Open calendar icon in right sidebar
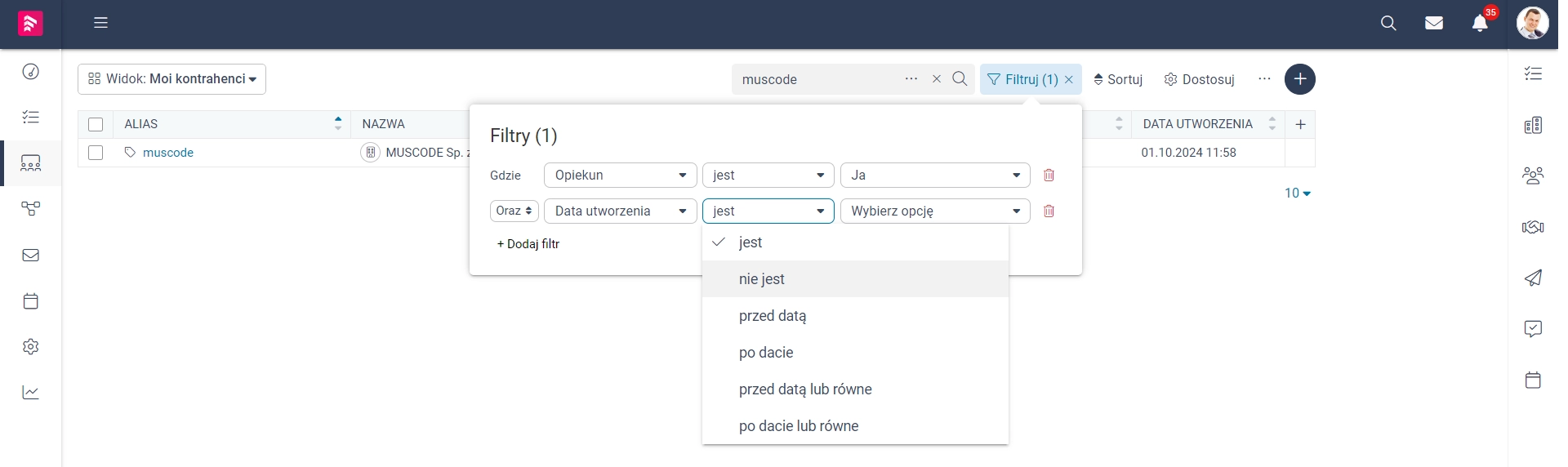Image resolution: width=1568 pixels, height=467 pixels. click(x=1533, y=380)
